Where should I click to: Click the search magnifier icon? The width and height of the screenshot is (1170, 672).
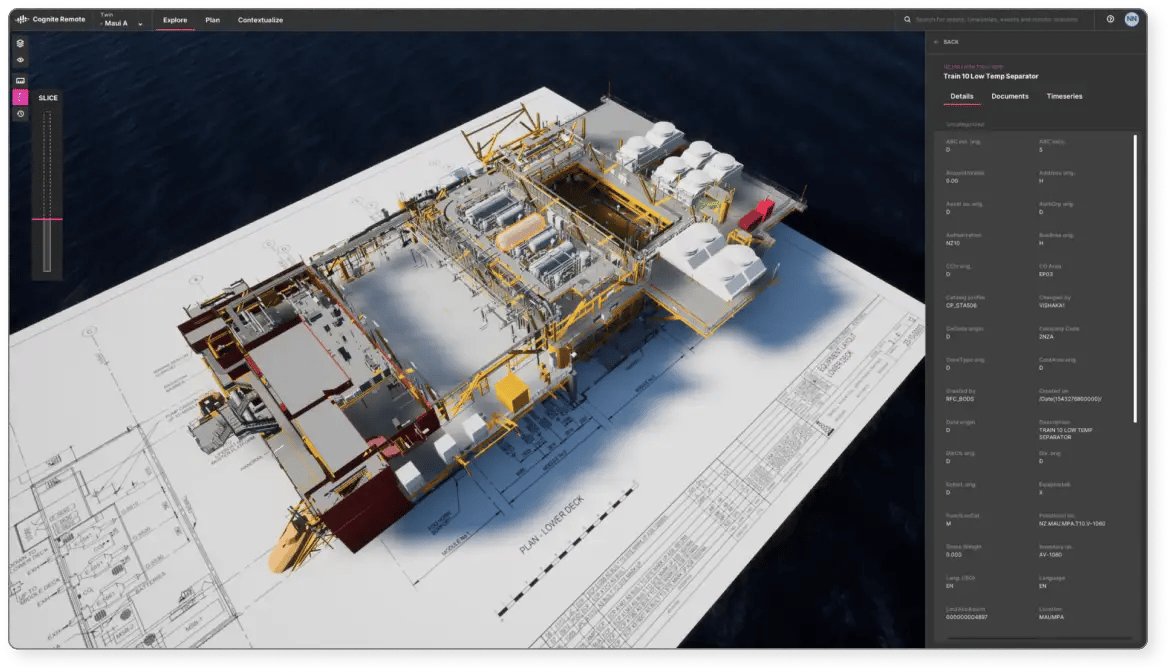click(906, 19)
